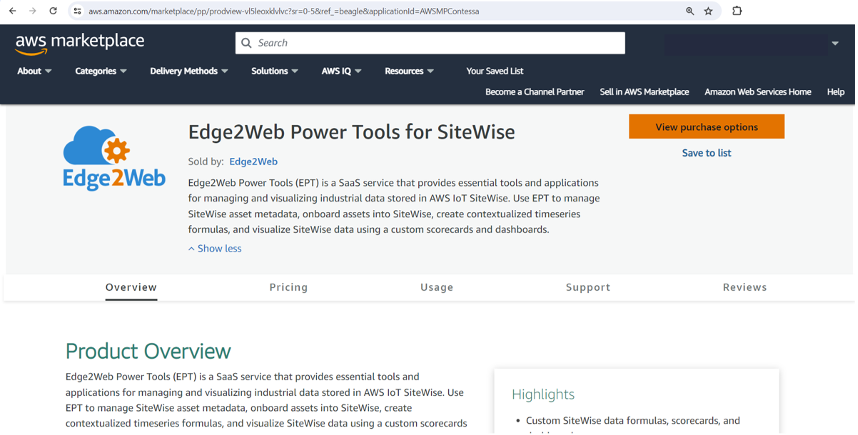Open the browser extensions puzzle icon
The height and width of the screenshot is (435, 858).
[737, 11]
